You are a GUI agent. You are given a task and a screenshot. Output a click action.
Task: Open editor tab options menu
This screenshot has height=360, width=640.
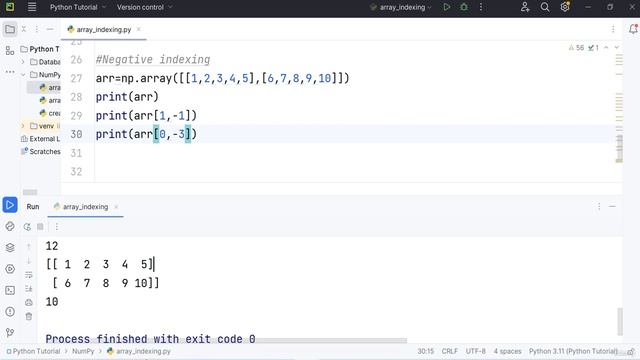(613, 29)
